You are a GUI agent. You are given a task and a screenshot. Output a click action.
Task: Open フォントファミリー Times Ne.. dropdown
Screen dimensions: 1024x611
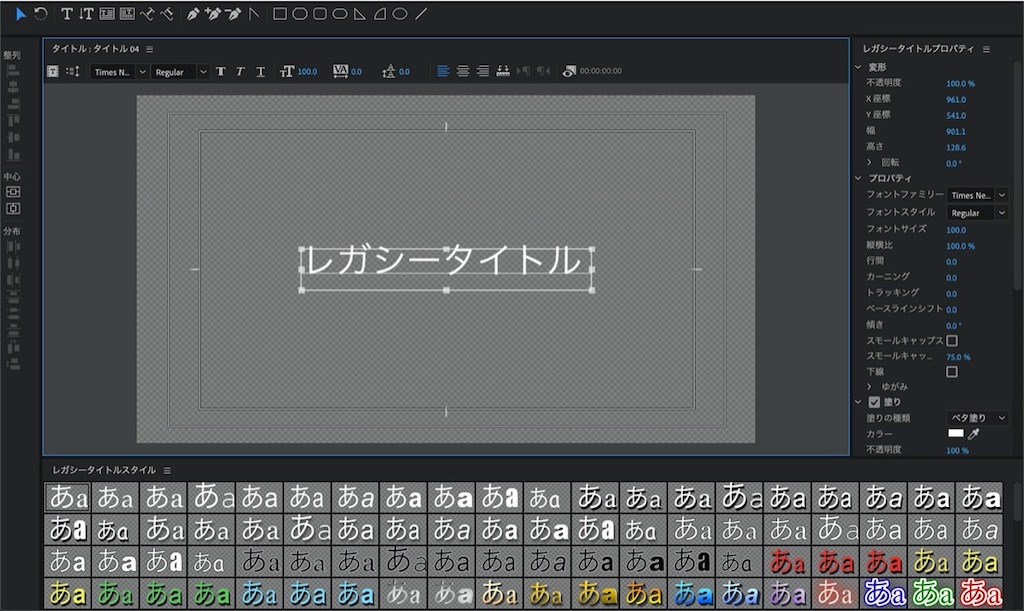pos(978,195)
